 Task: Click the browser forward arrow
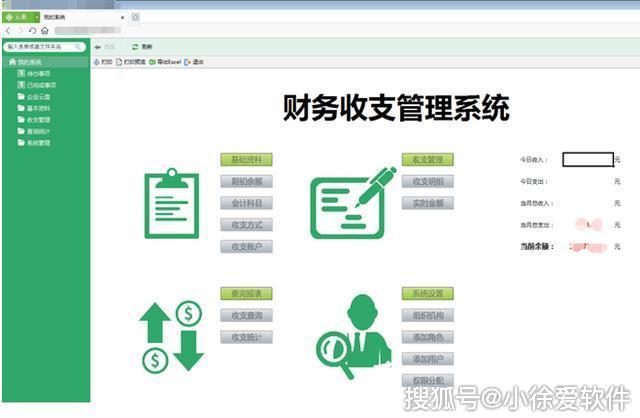[x=20, y=31]
